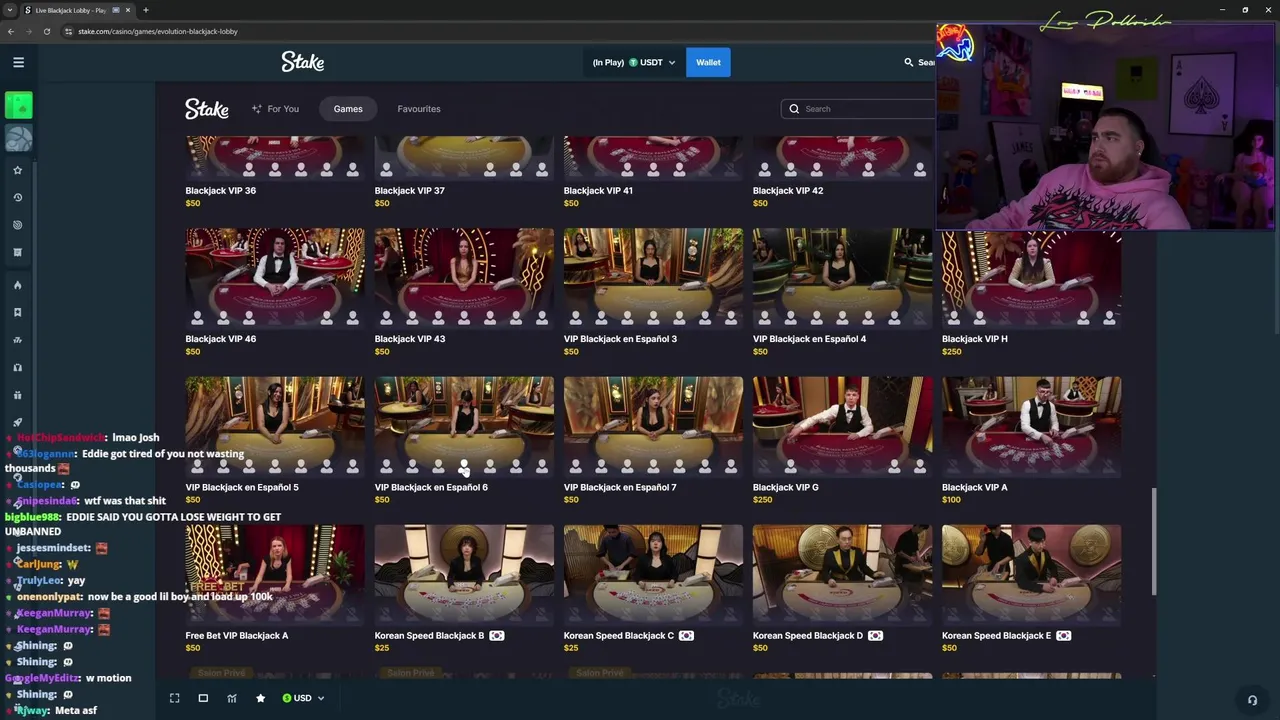Image resolution: width=1280 pixels, height=720 pixels.
Task: Open a new browser tab
Action: point(145,10)
